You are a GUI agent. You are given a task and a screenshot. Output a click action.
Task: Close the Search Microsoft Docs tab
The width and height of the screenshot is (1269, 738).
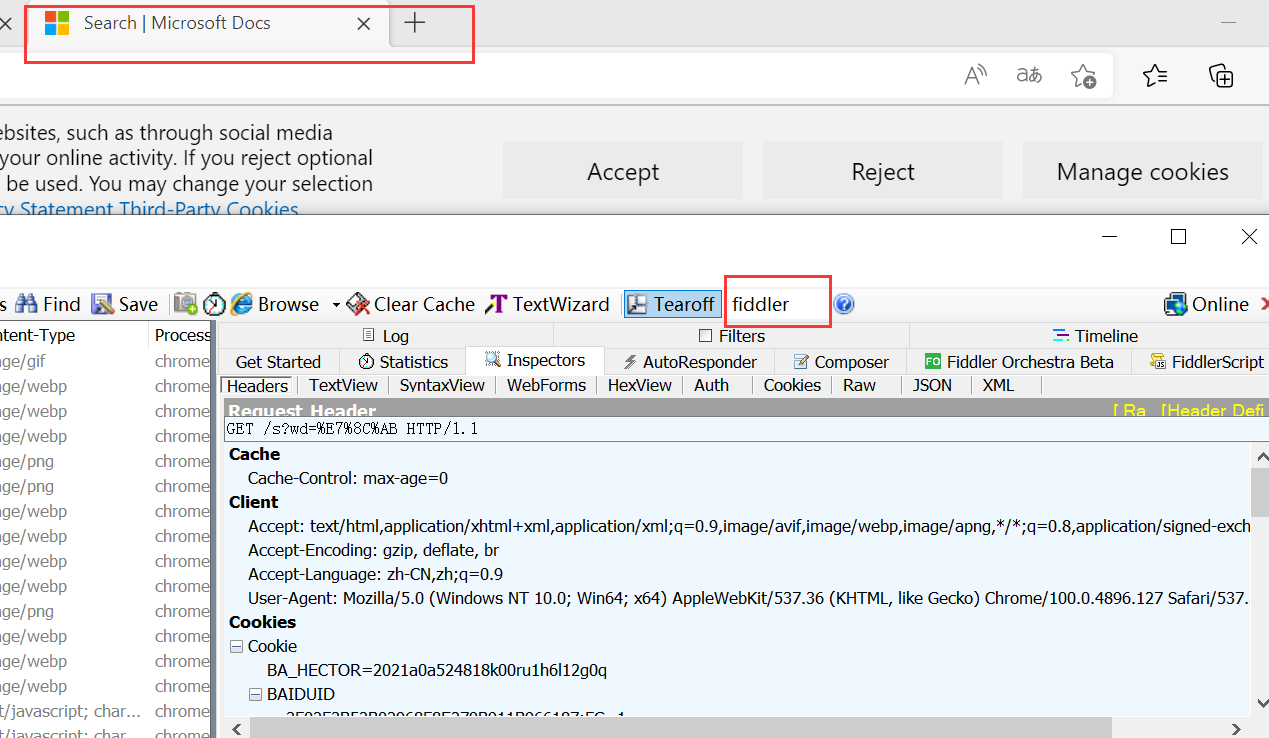(364, 23)
